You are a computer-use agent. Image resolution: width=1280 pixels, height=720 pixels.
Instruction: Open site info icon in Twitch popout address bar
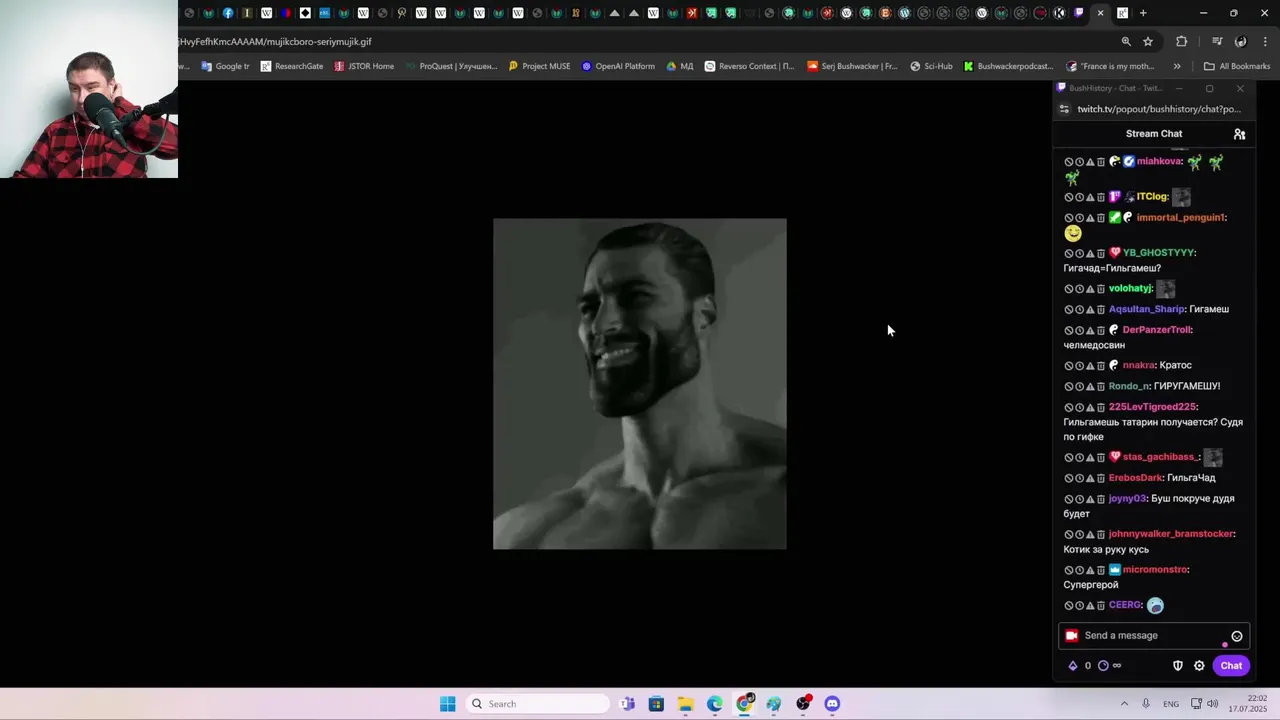click(1064, 109)
